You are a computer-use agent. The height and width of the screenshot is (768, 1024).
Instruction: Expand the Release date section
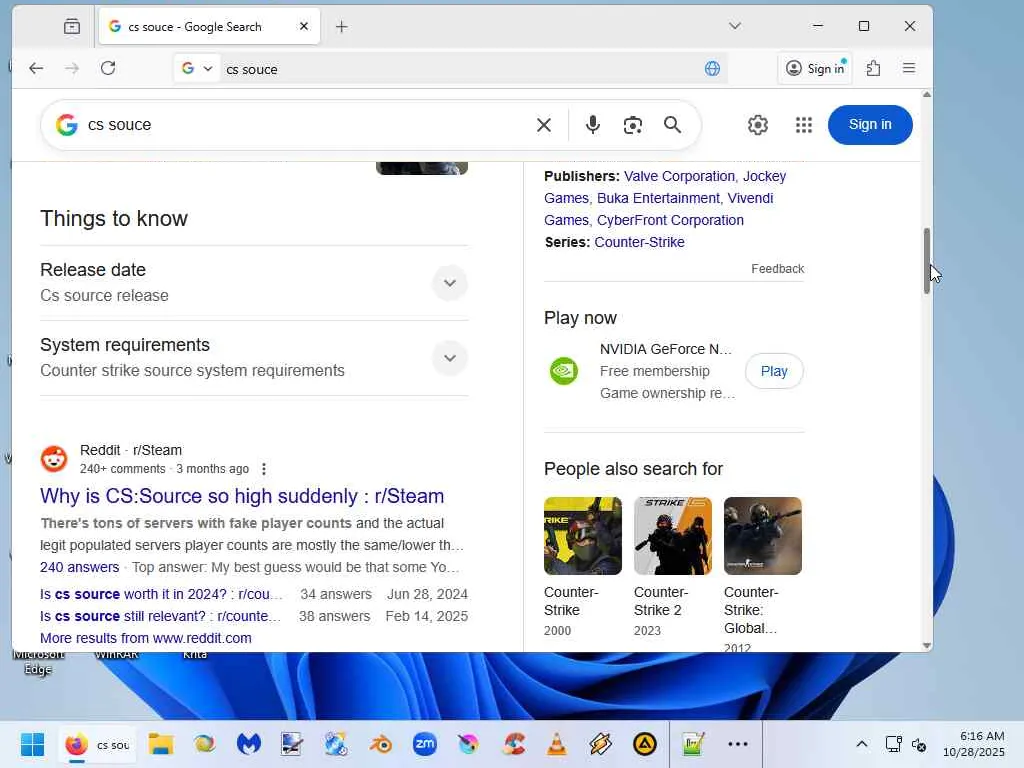point(450,283)
